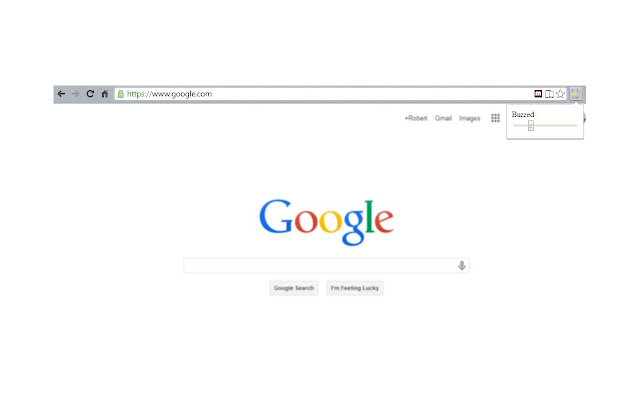Click the mobile devices icon in address bar

[549, 94]
